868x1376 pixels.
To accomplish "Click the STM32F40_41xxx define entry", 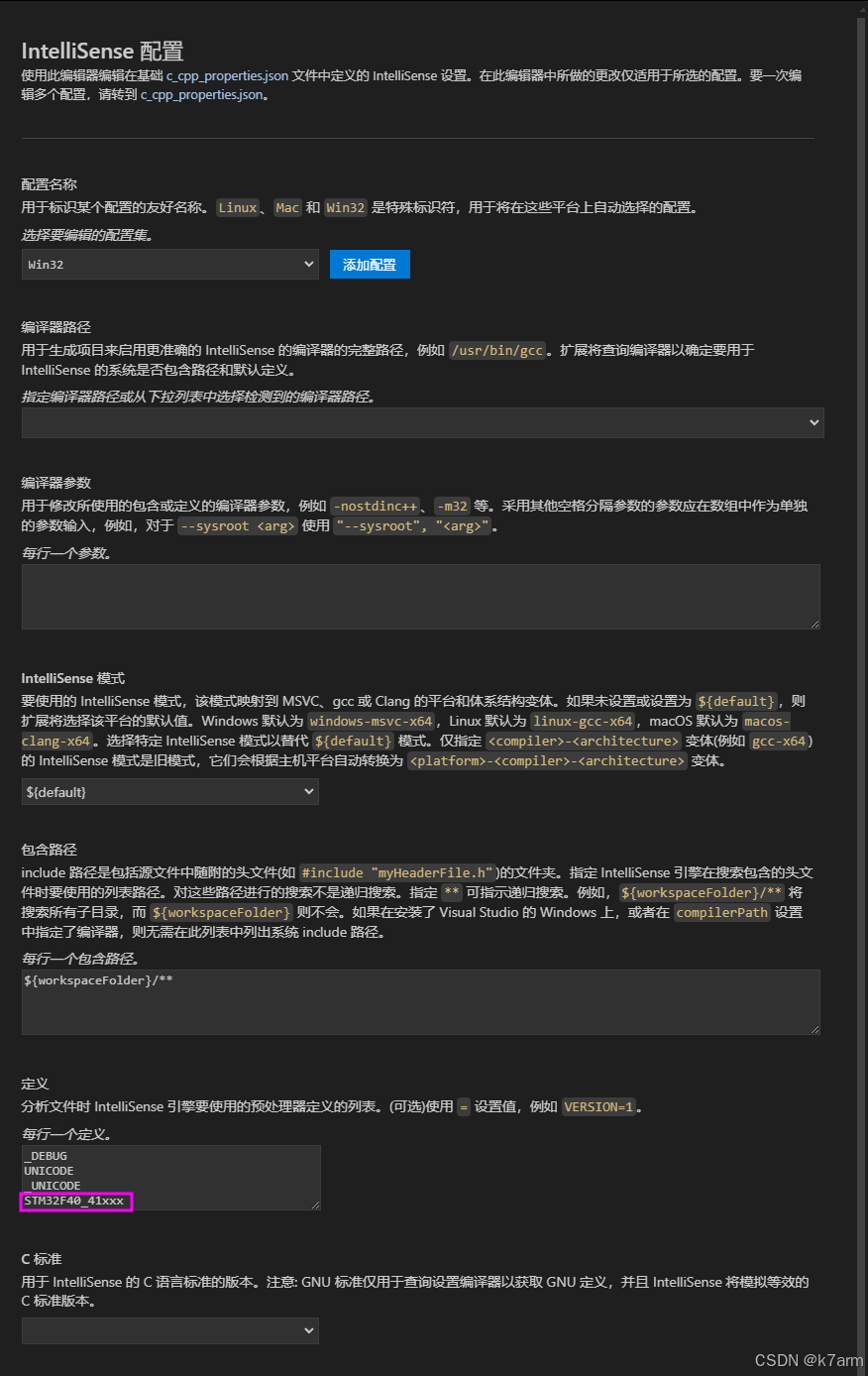I will coord(75,1202).
